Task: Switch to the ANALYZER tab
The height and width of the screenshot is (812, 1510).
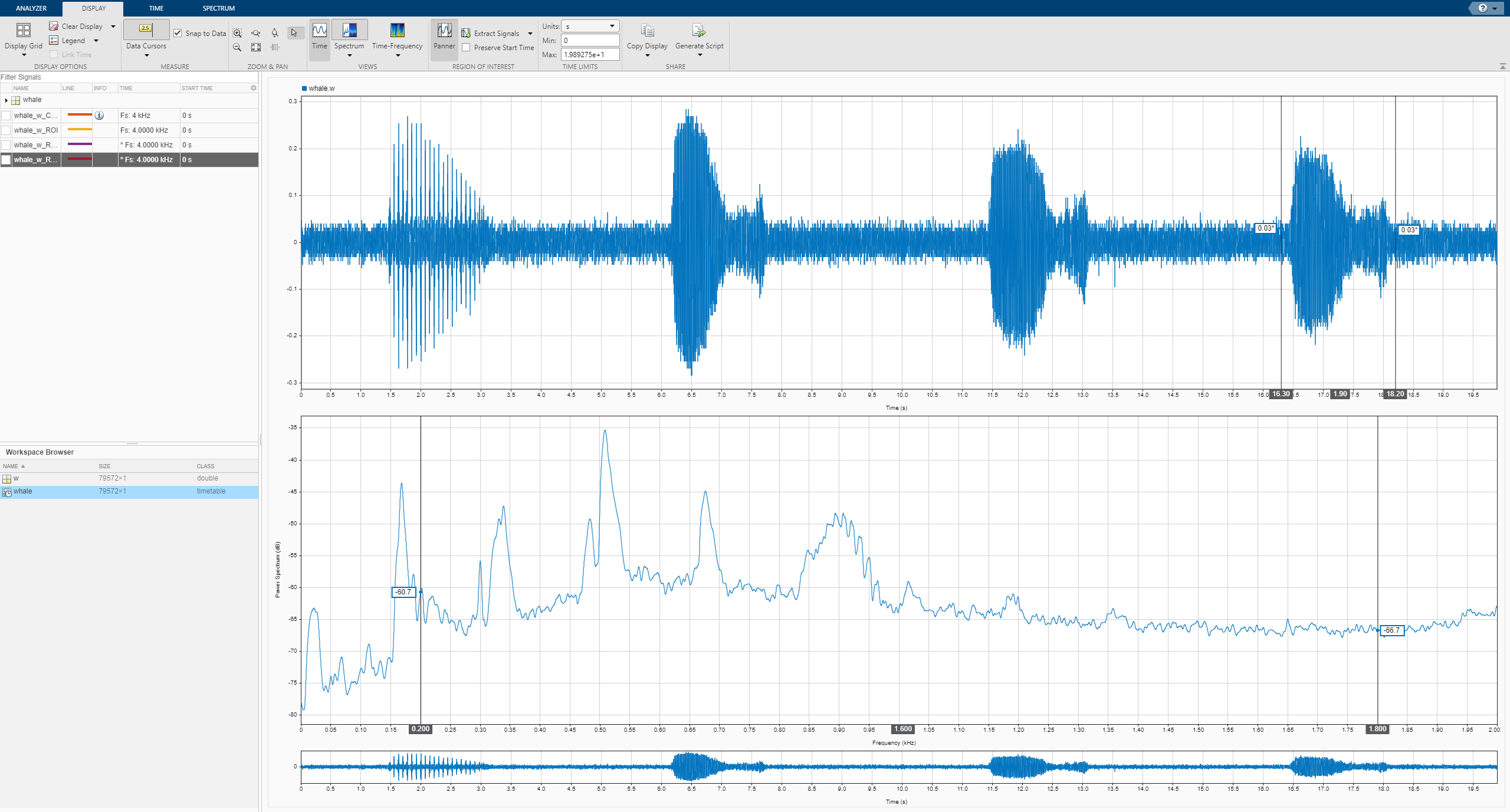Action: (x=31, y=8)
